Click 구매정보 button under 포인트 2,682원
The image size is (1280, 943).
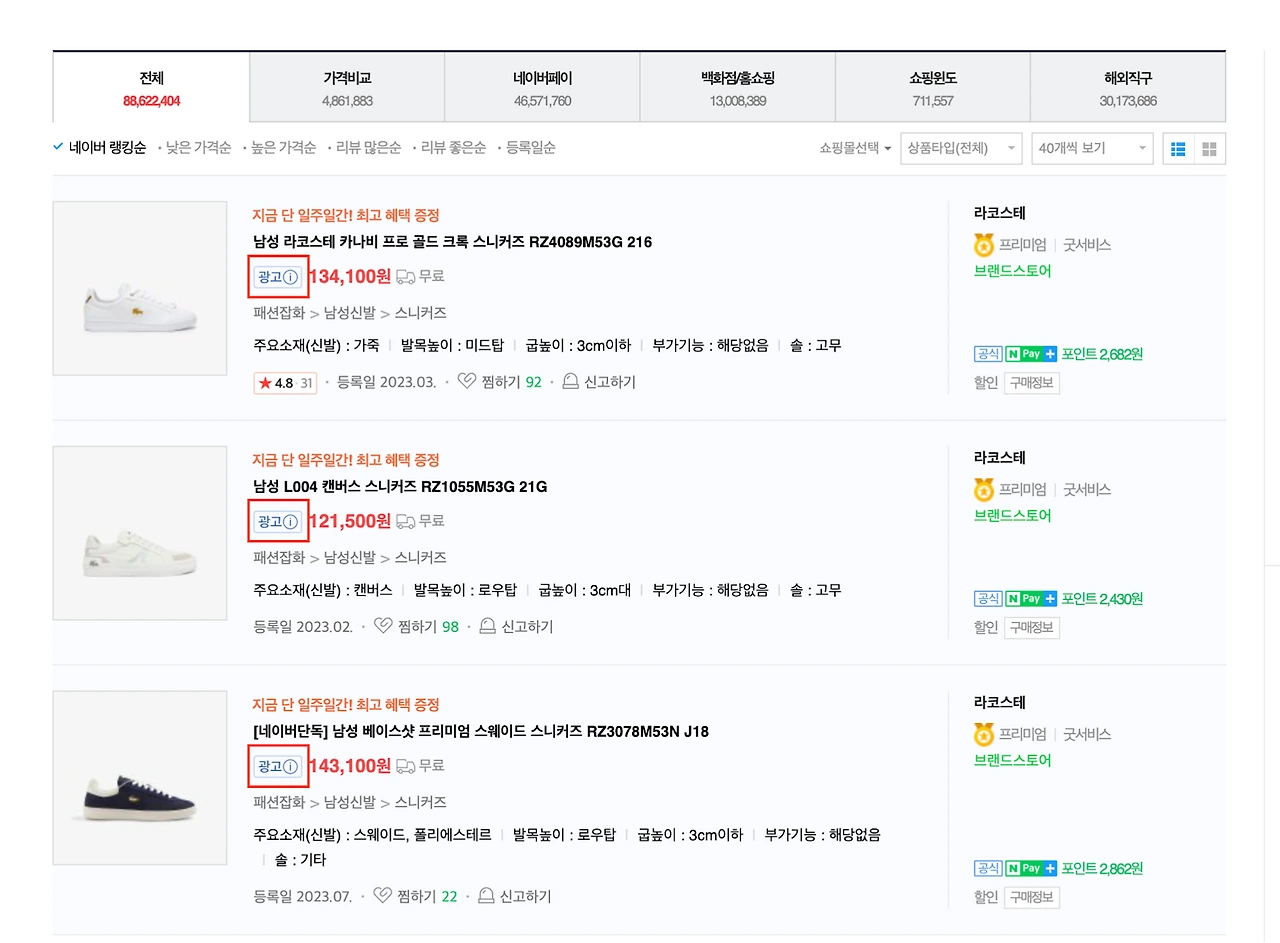[1032, 383]
